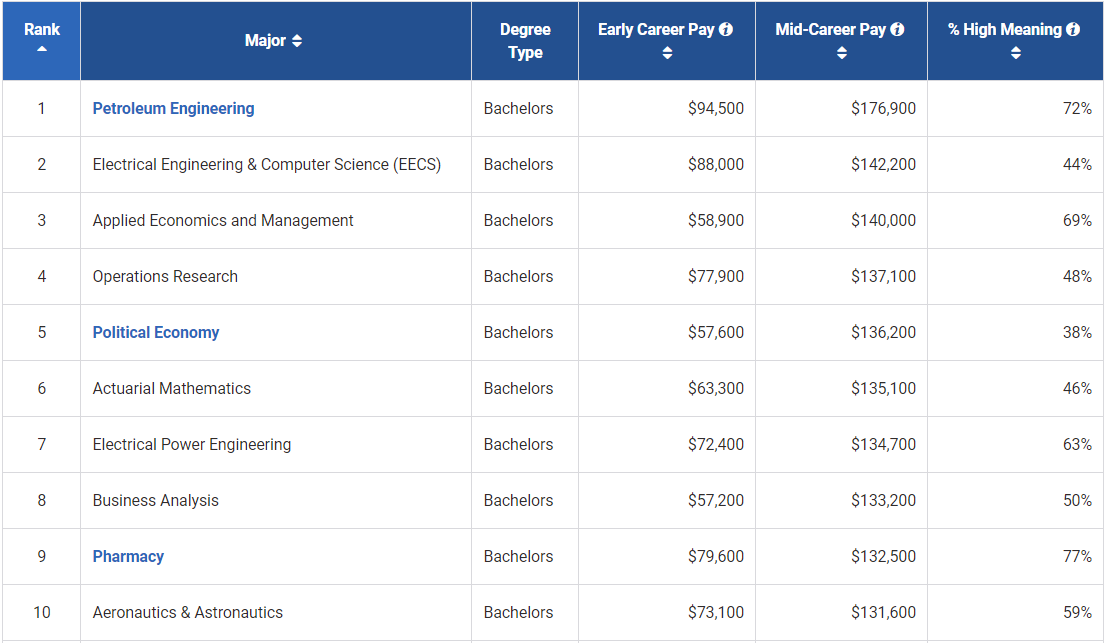This screenshot has width=1106, height=643.
Task: Select the Operations Research major cell
Action: [165, 277]
